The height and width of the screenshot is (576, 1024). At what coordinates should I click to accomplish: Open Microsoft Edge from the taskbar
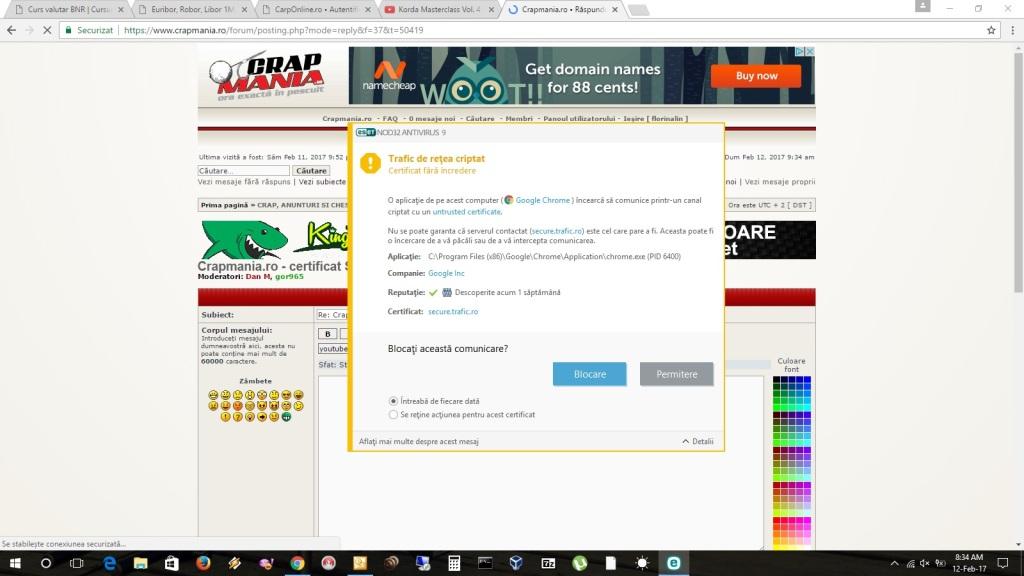click(x=109, y=563)
